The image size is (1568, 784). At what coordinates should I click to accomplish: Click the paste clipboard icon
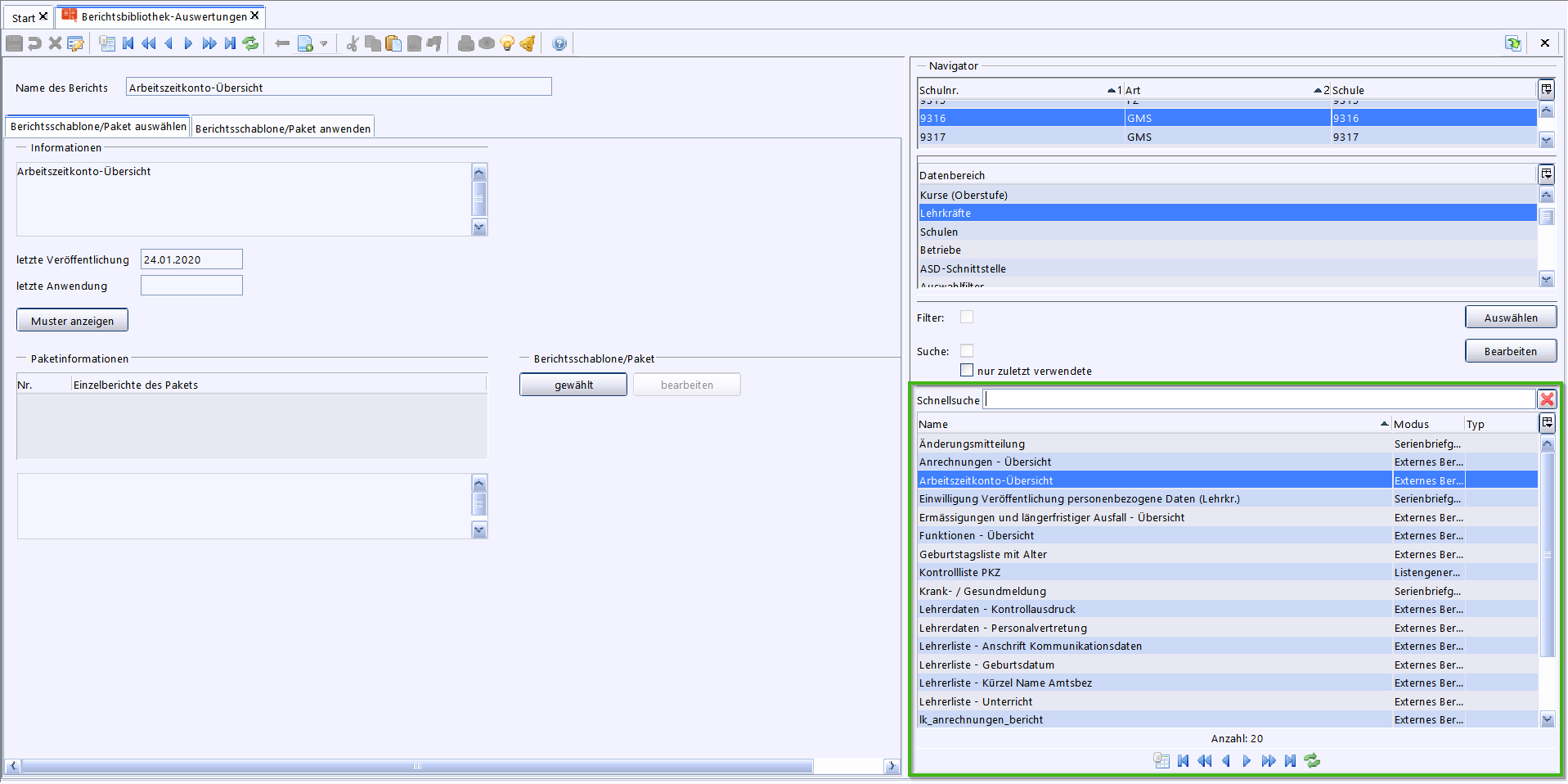pos(393,43)
